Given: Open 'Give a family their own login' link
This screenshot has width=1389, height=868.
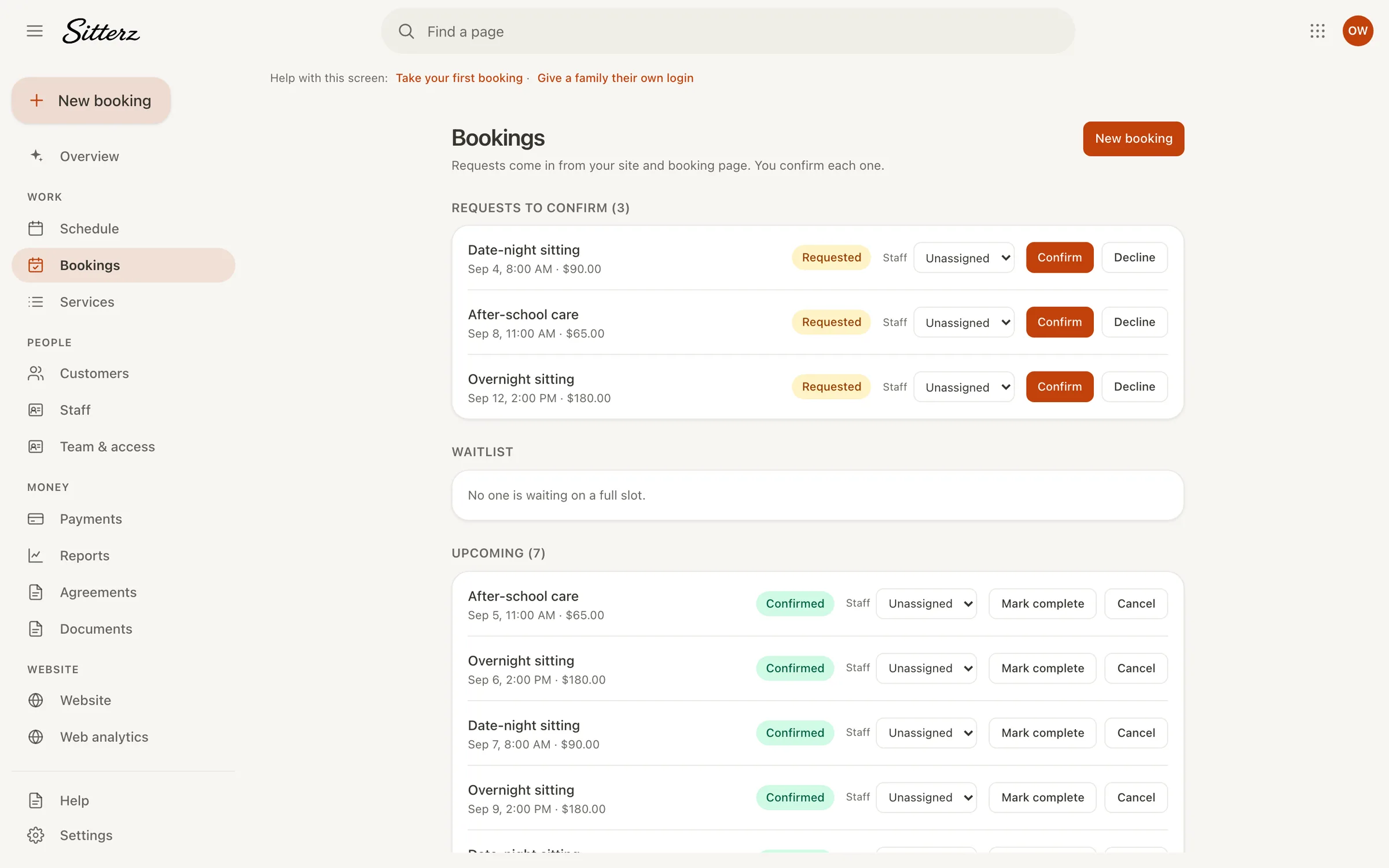Looking at the screenshot, I should click(615, 78).
